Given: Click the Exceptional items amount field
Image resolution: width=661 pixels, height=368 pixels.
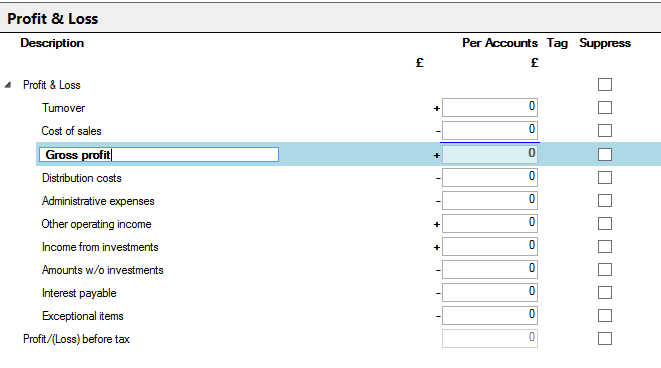Looking at the screenshot, I should pyautogui.click(x=490, y=315).
